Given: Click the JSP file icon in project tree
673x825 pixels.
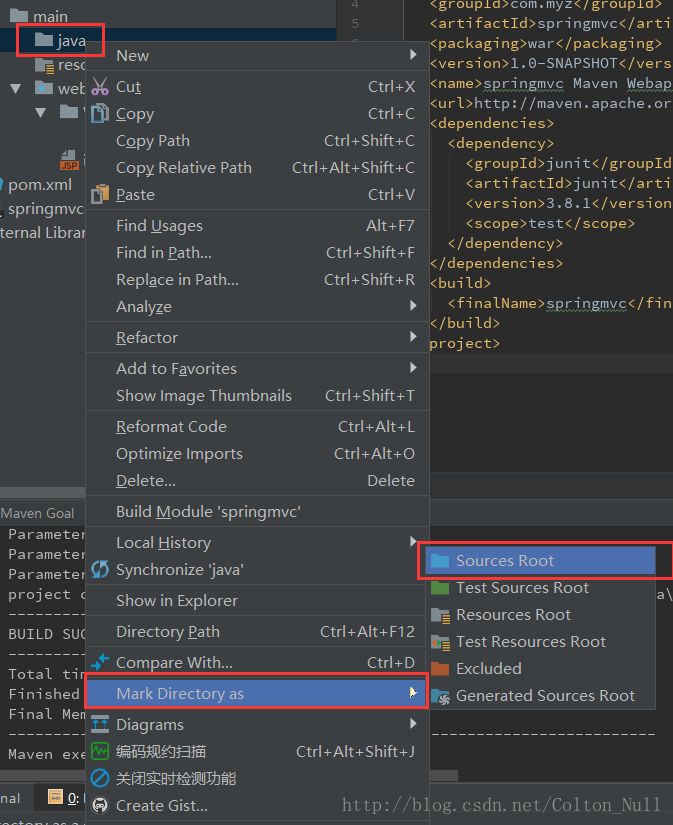Looking at the screenshot, I should click(69, 160).
